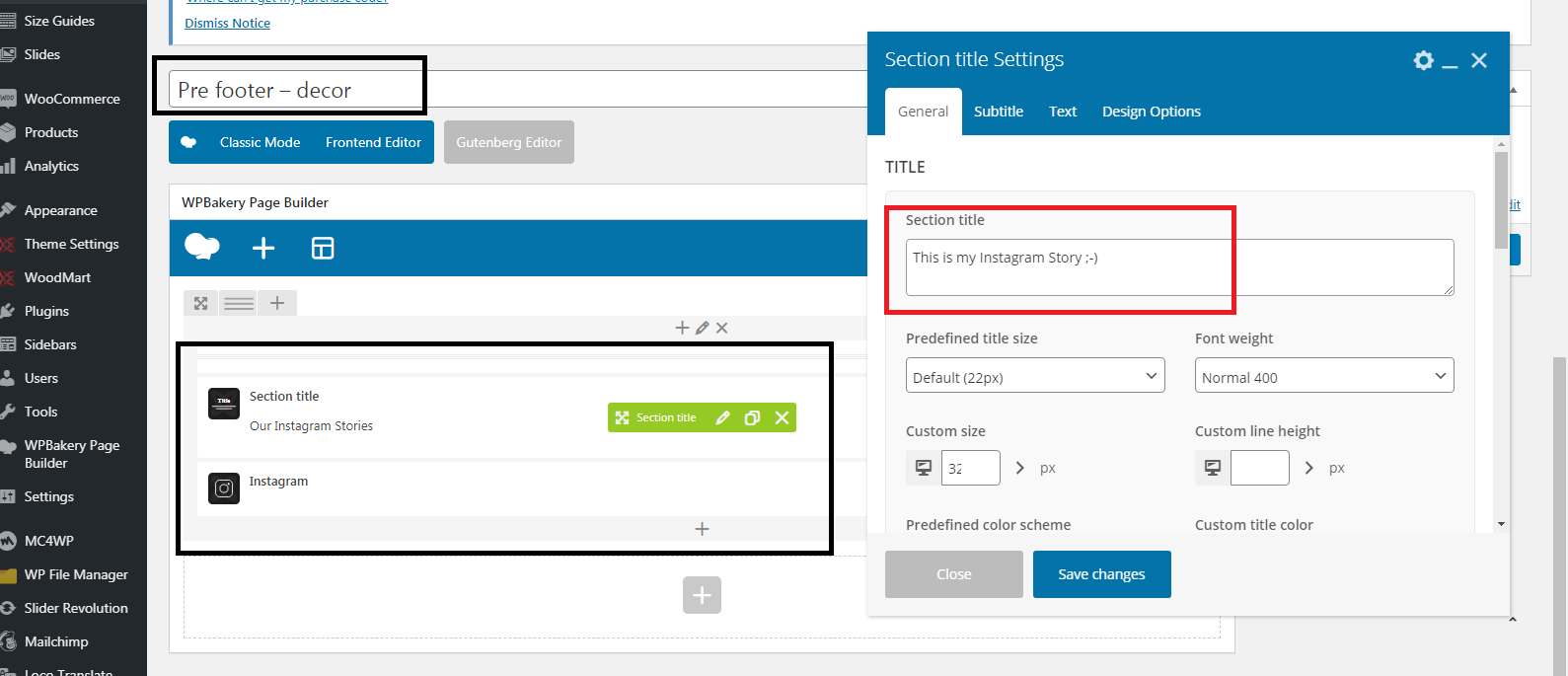Click settings panel scrollbar down arrow
The width and height of the screenshot is (1568, 676).
(1501, 524)
